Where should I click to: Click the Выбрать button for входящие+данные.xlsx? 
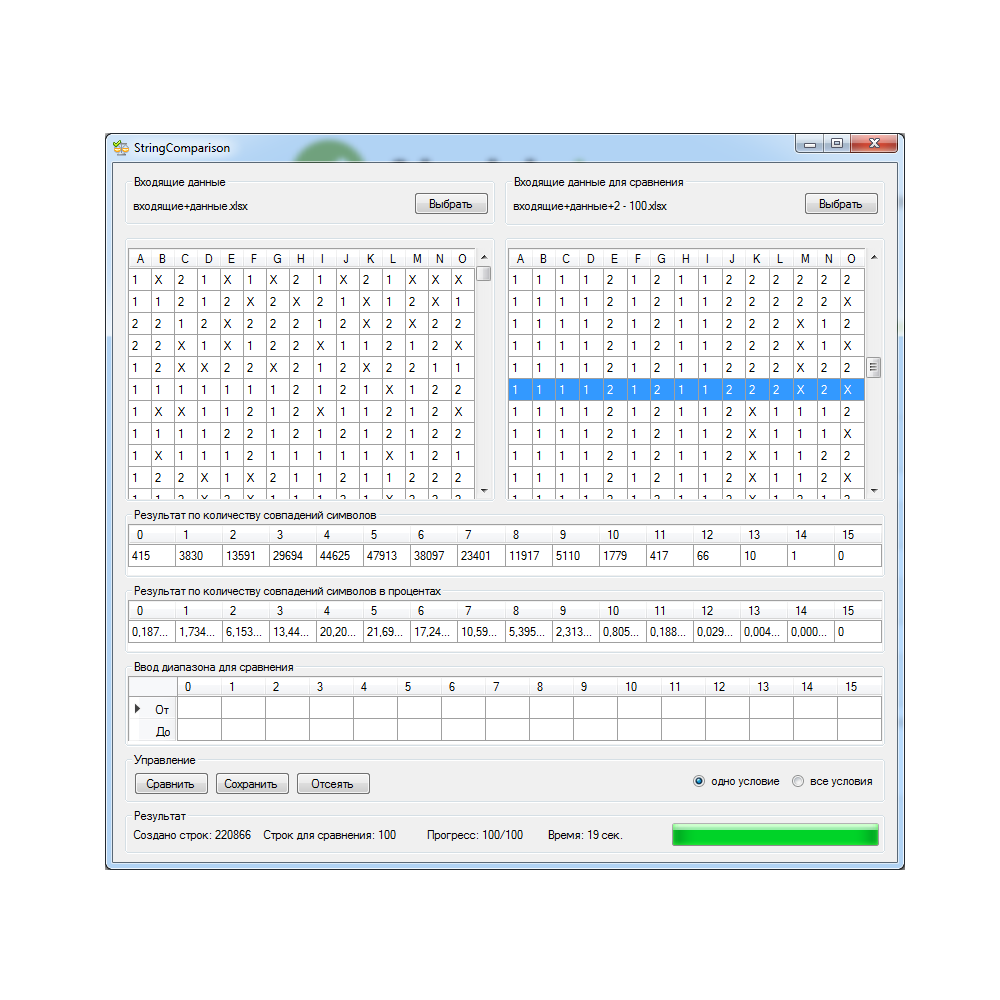451,204
